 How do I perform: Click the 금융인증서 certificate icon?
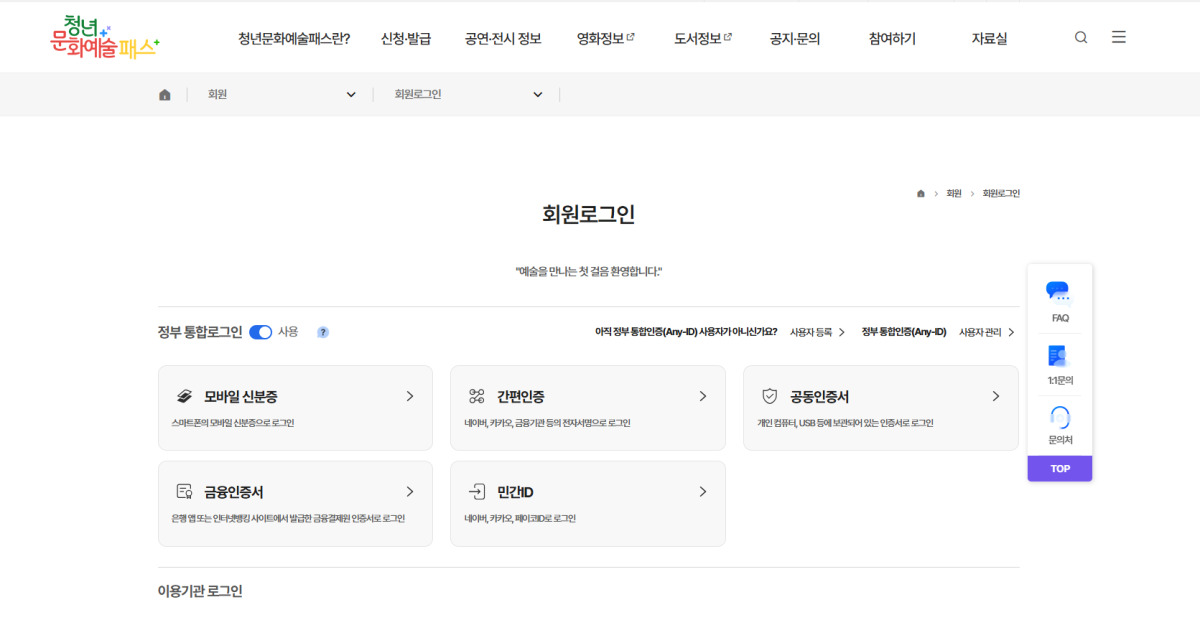[185, 492]
